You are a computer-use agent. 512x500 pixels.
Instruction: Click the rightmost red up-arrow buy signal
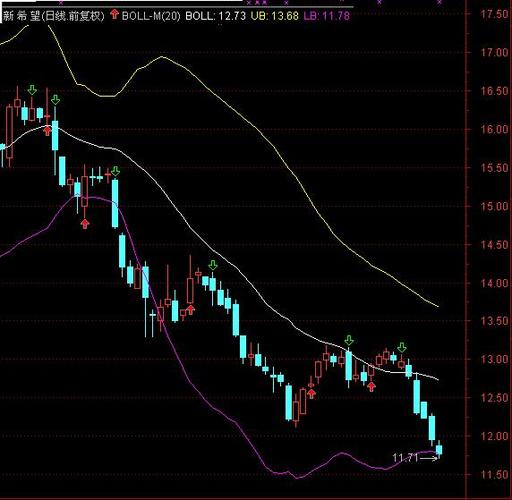coord(371,387)
